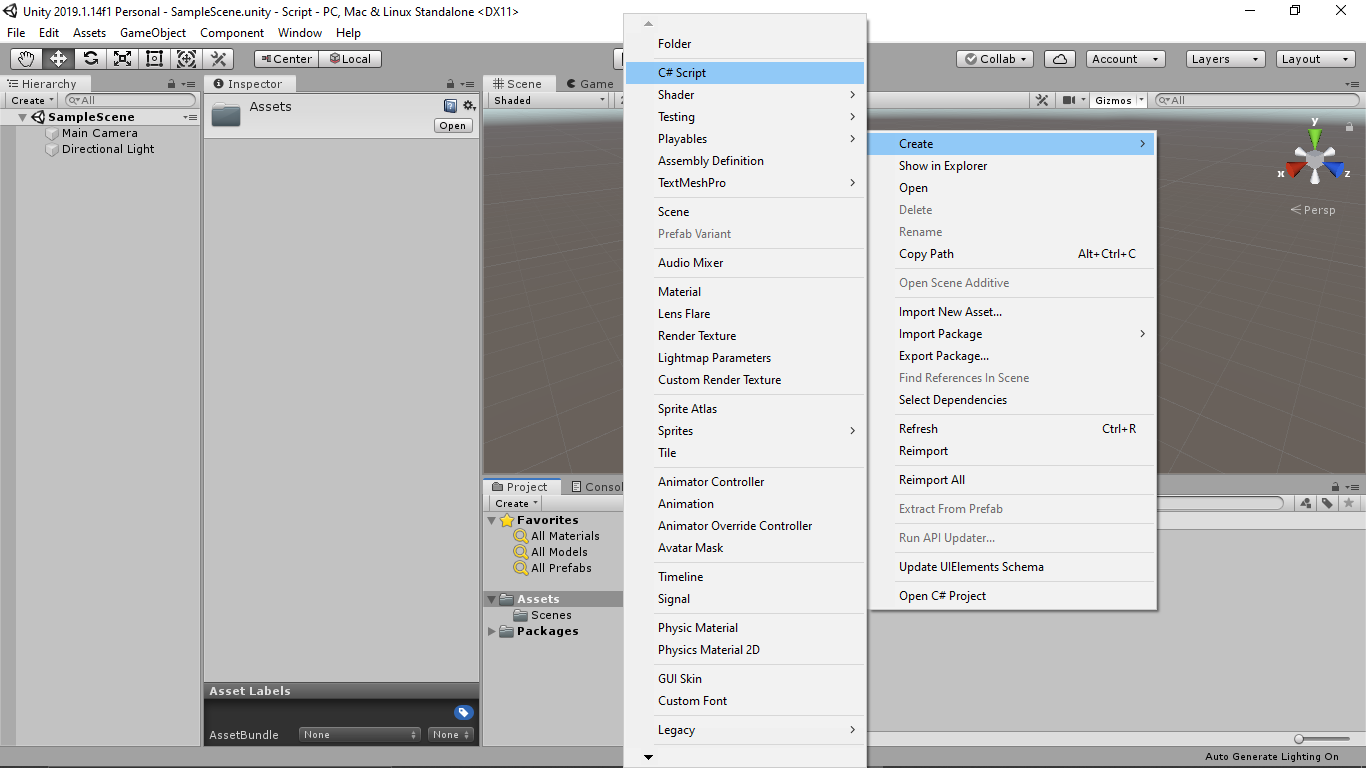1366x768 pixels.
Task: Toggle pivot Center button
Action: [x=286, y=59]
